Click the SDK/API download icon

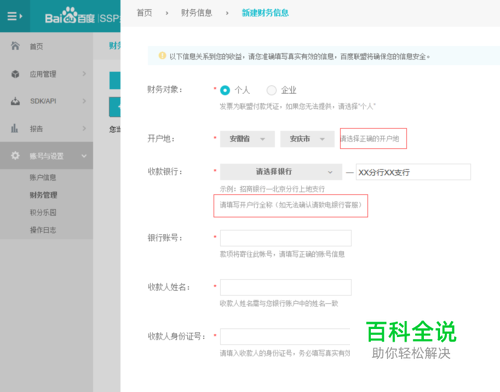pyautogui.click(x=15, y=101)
